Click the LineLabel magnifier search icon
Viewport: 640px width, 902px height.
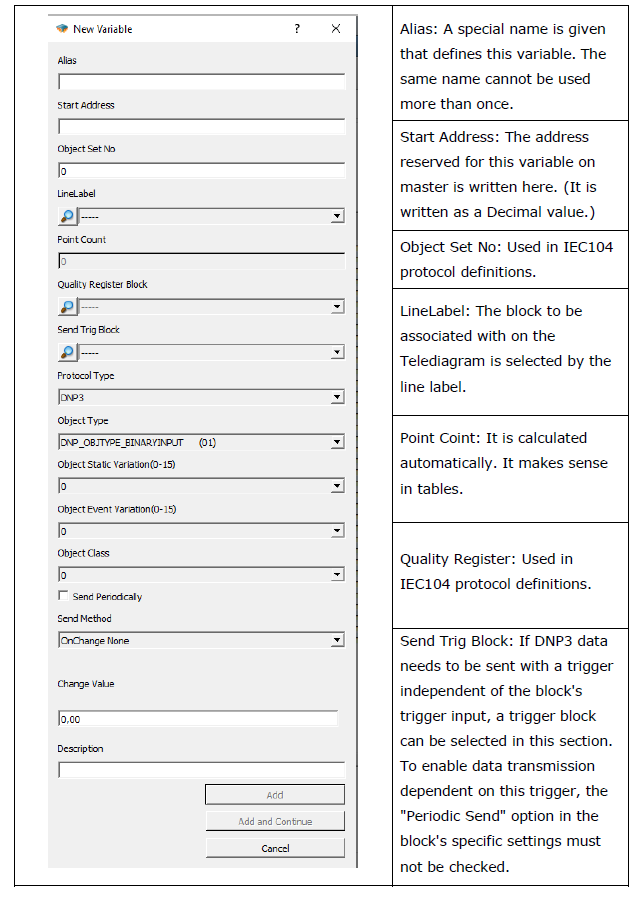[x=67, y=216]
